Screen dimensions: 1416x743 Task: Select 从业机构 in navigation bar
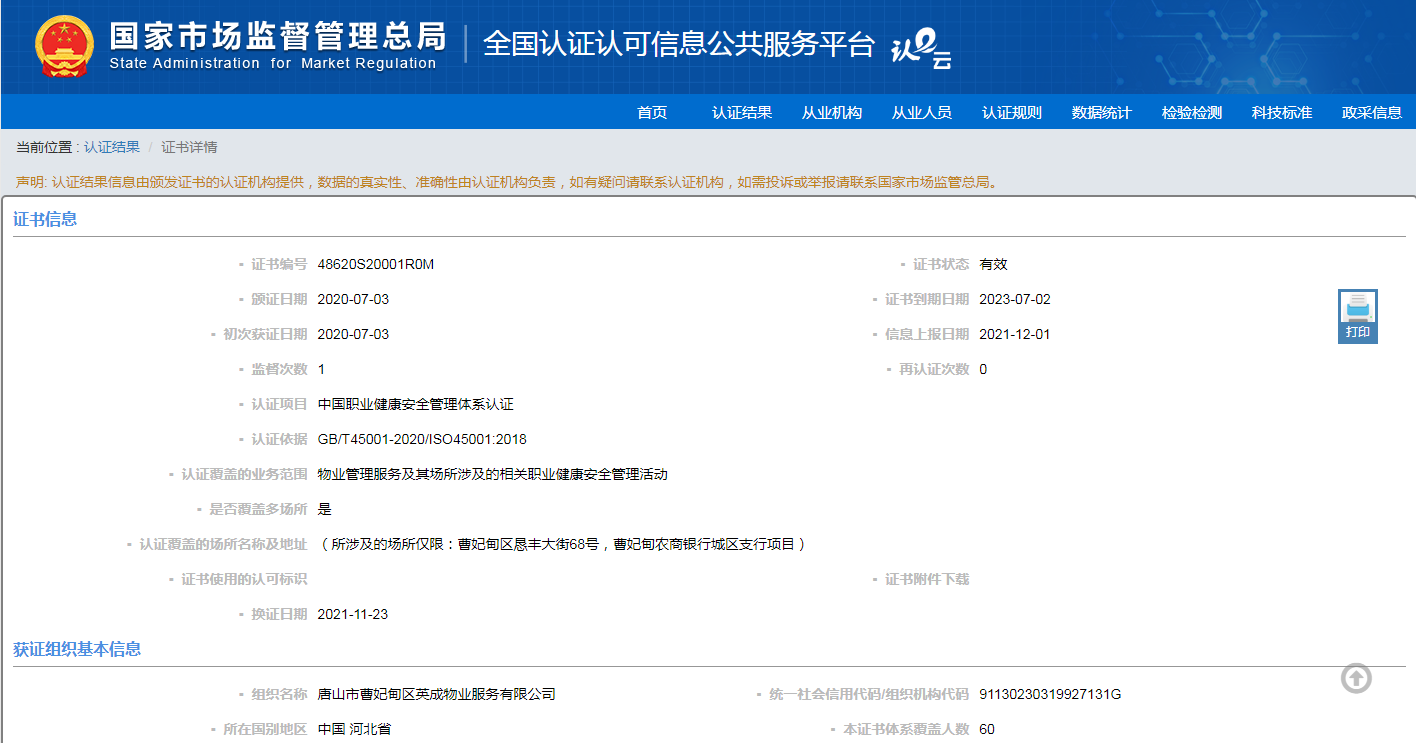coord(832,112)
